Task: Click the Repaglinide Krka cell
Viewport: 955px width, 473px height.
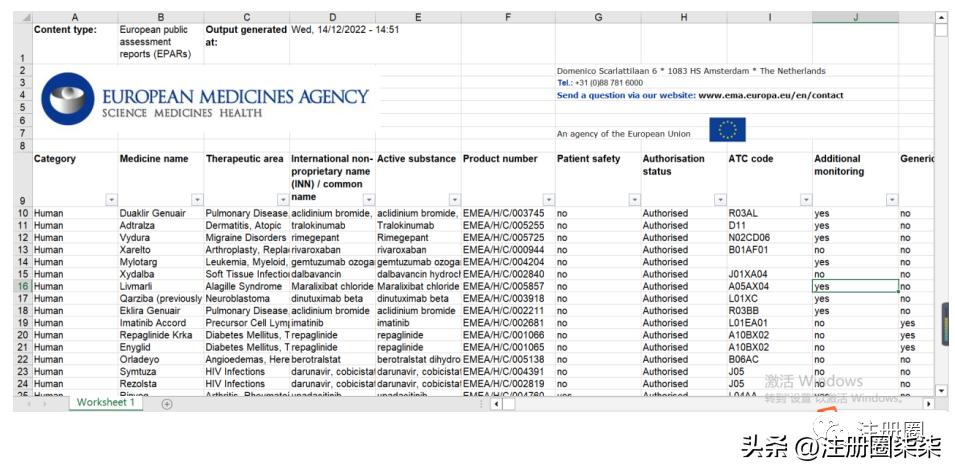Action: pyautogui.click(x=160, y=335)
